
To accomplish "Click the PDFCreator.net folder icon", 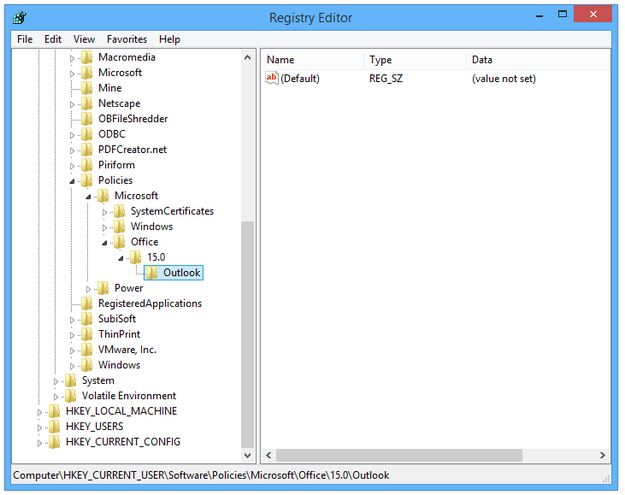I will (x=86, y=150).
